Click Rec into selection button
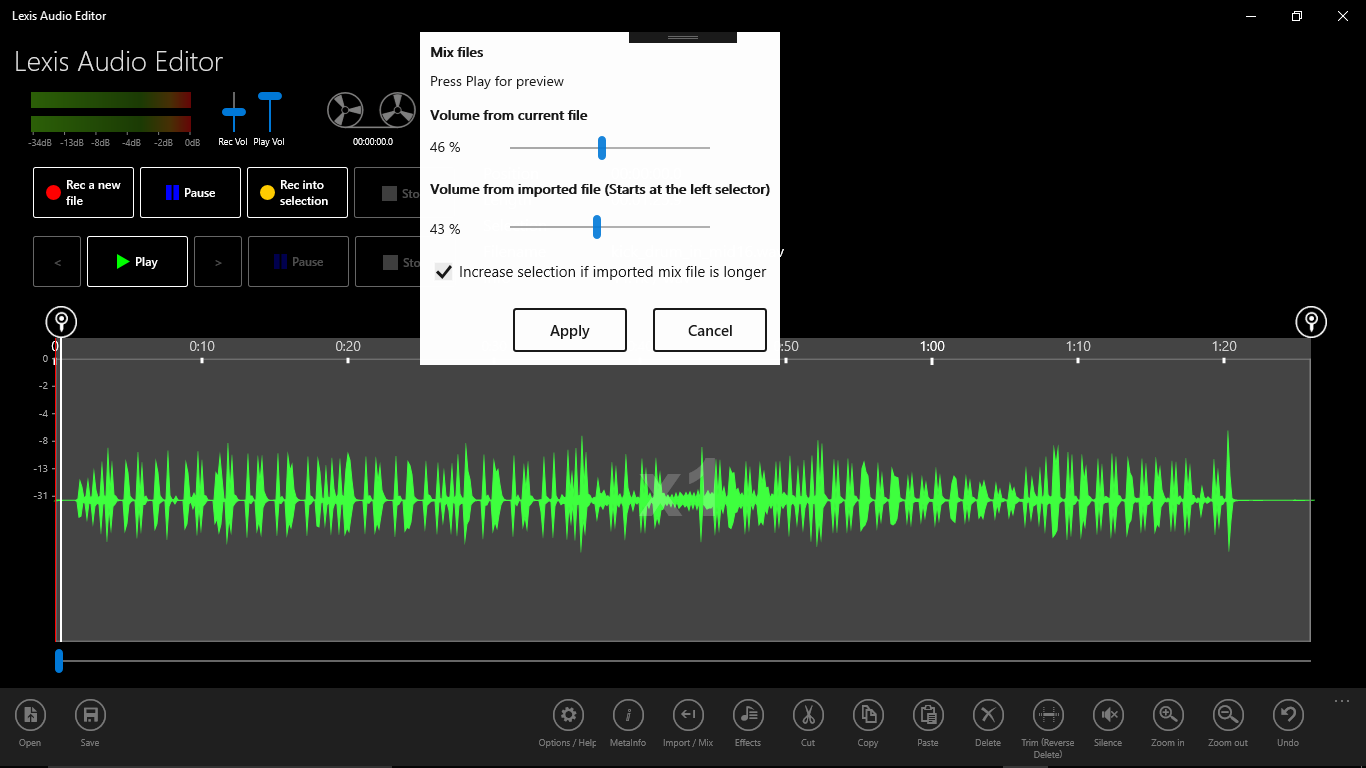Viewport: 1366px width, 768px height. 297,192
